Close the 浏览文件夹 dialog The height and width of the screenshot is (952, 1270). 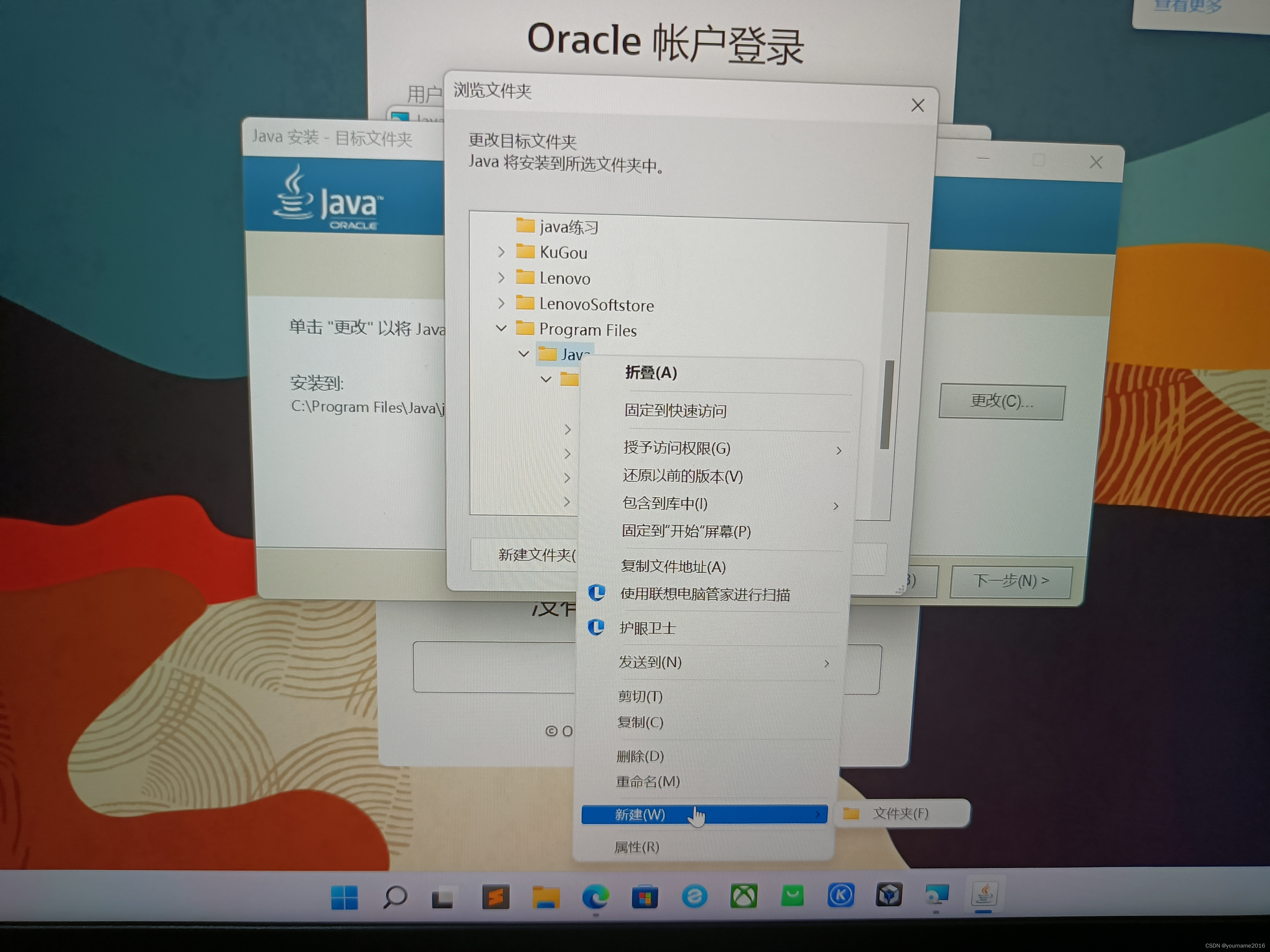pyautogui.click(x=918, y=105)
